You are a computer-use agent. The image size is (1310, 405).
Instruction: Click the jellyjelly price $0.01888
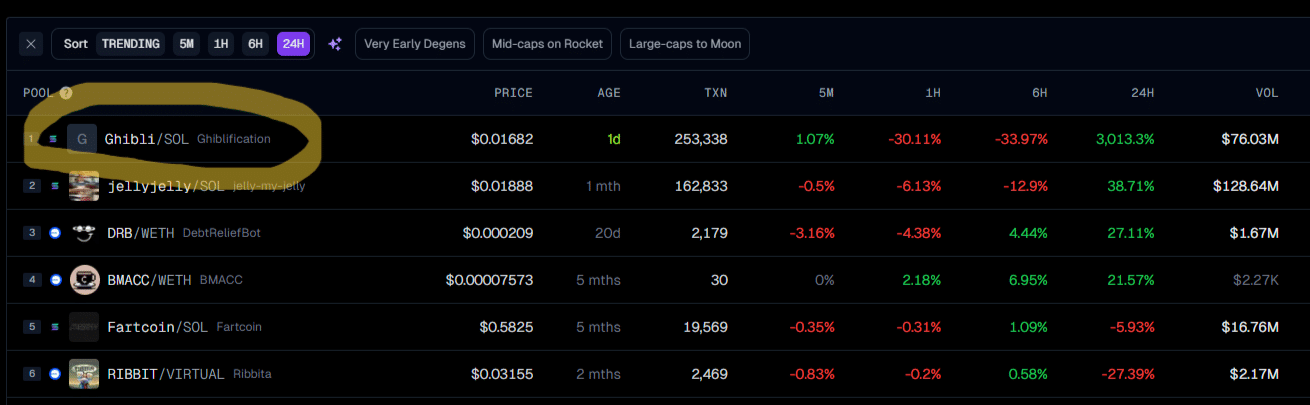click(502, 186)
